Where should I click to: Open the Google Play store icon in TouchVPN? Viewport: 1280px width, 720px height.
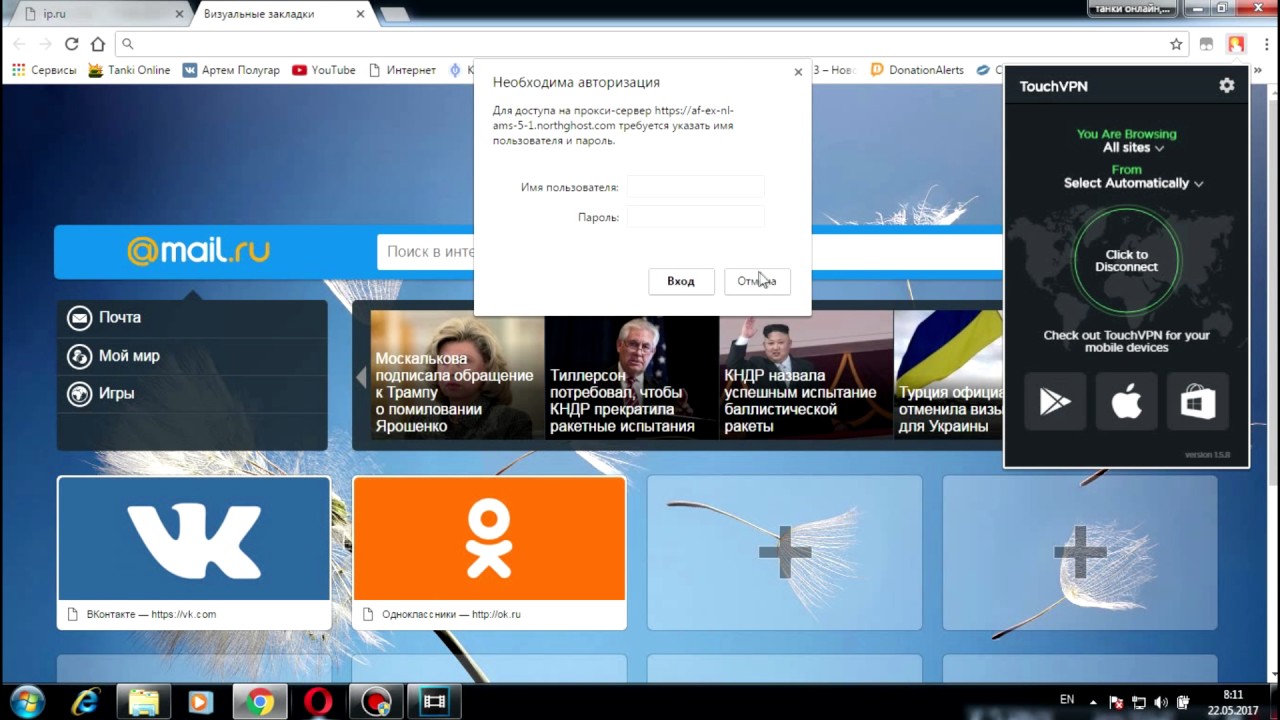[x=1056, y=402]
